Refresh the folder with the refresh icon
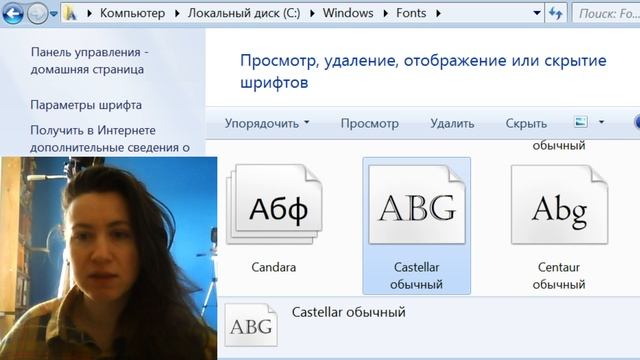 (556, 13)
